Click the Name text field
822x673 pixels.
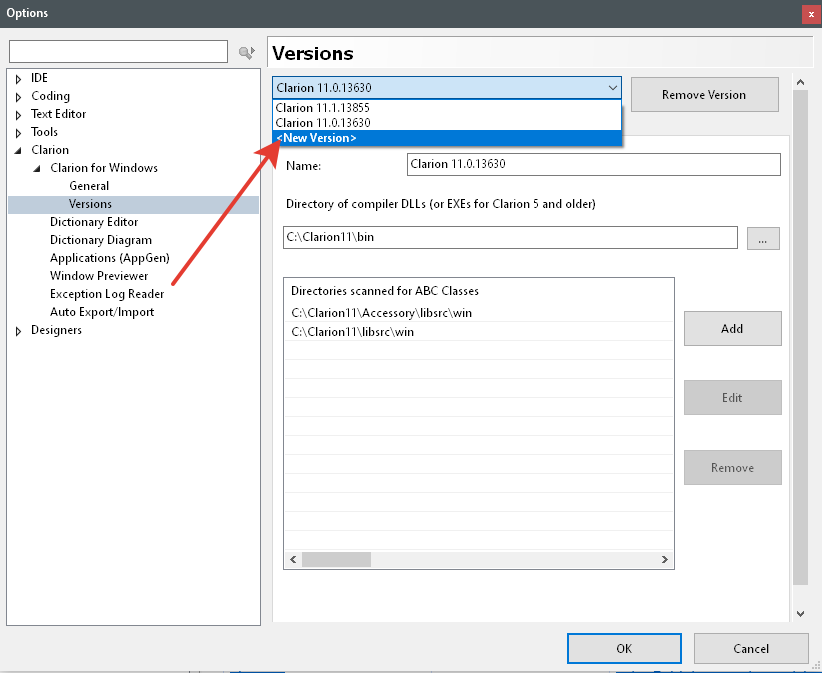593,165
